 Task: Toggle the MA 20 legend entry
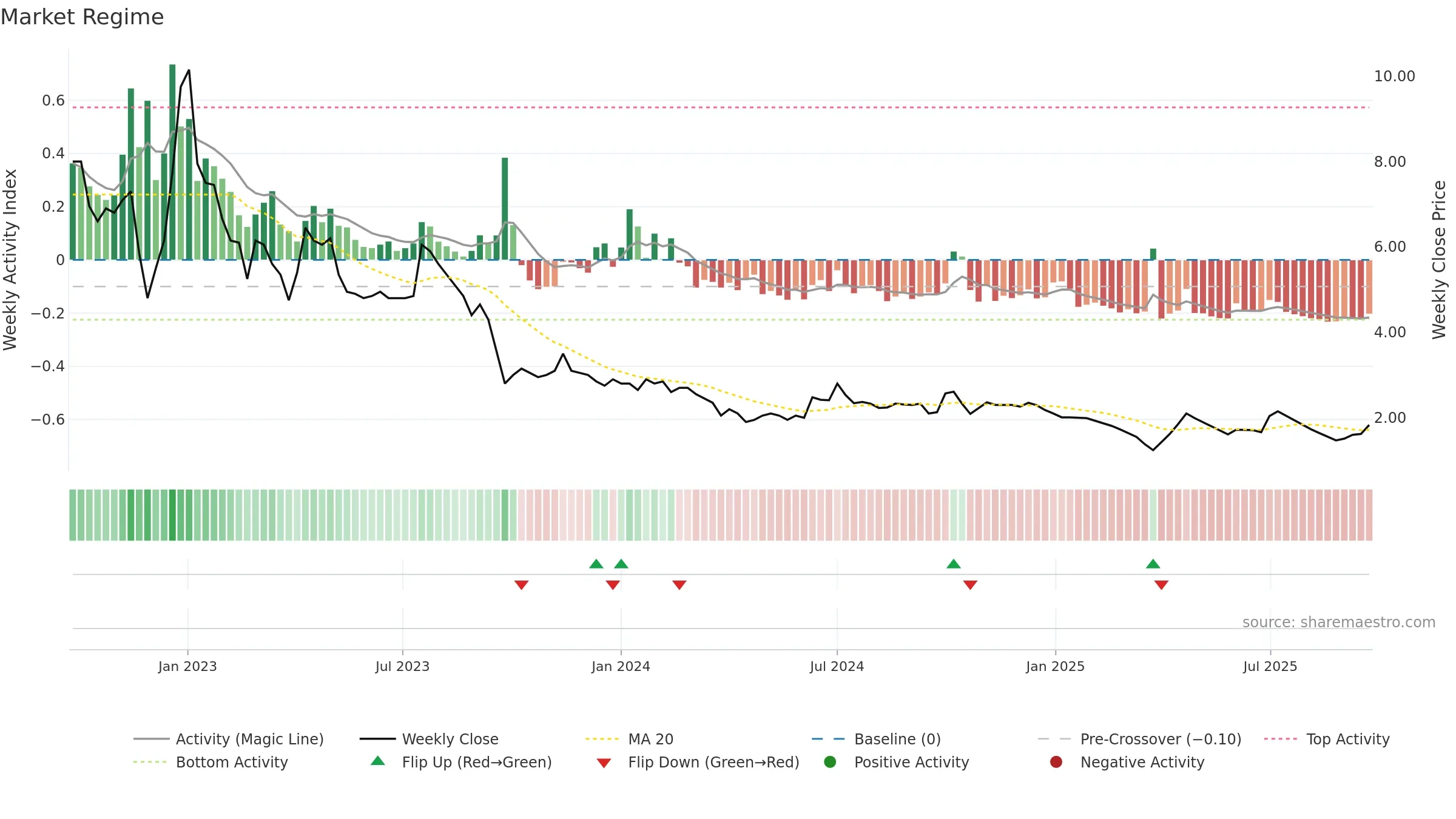point(630,739)
